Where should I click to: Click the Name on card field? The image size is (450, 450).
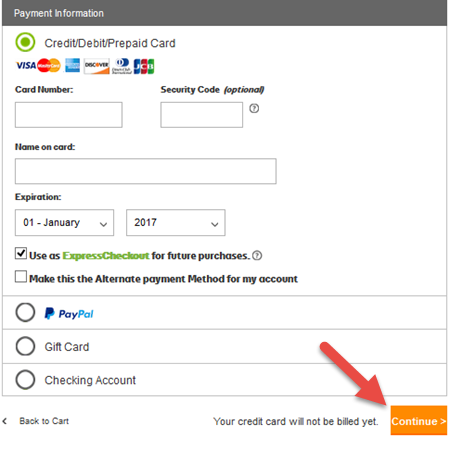pyautogui.click(x=146, y=171)
